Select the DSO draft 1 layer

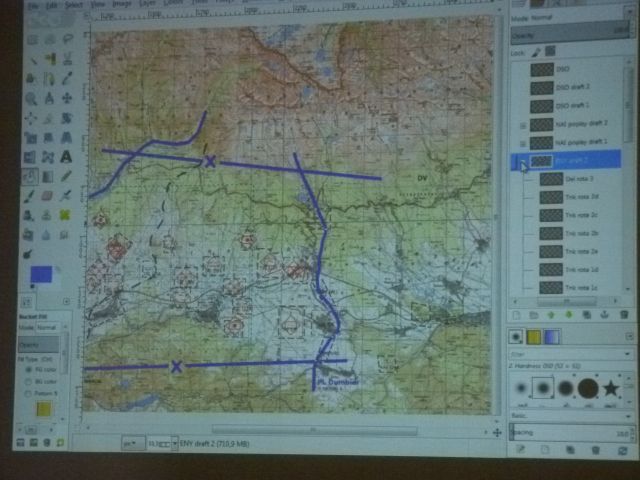coord(576,105)
